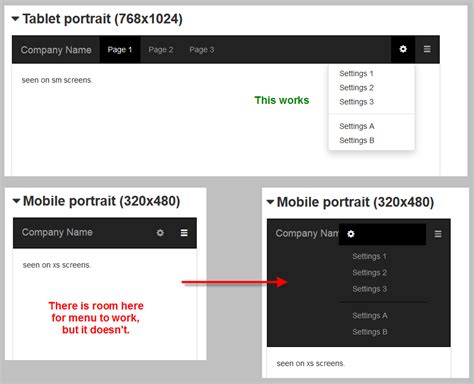Open hamburger menu in left mobile navbar
This screenshot has height=384, width=474.
[184, 233]
